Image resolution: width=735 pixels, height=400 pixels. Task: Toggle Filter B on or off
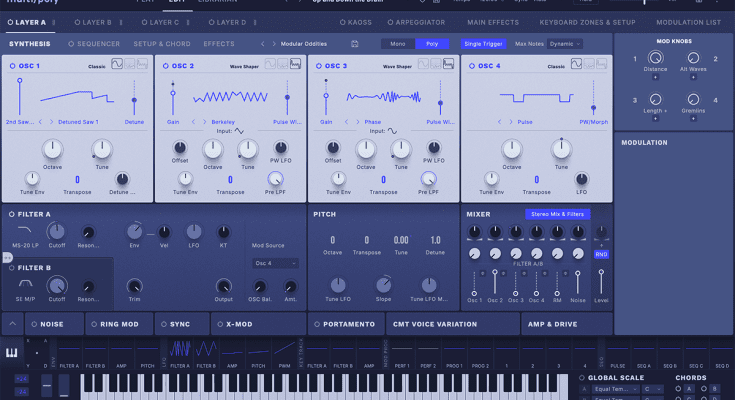click(12, 268)
